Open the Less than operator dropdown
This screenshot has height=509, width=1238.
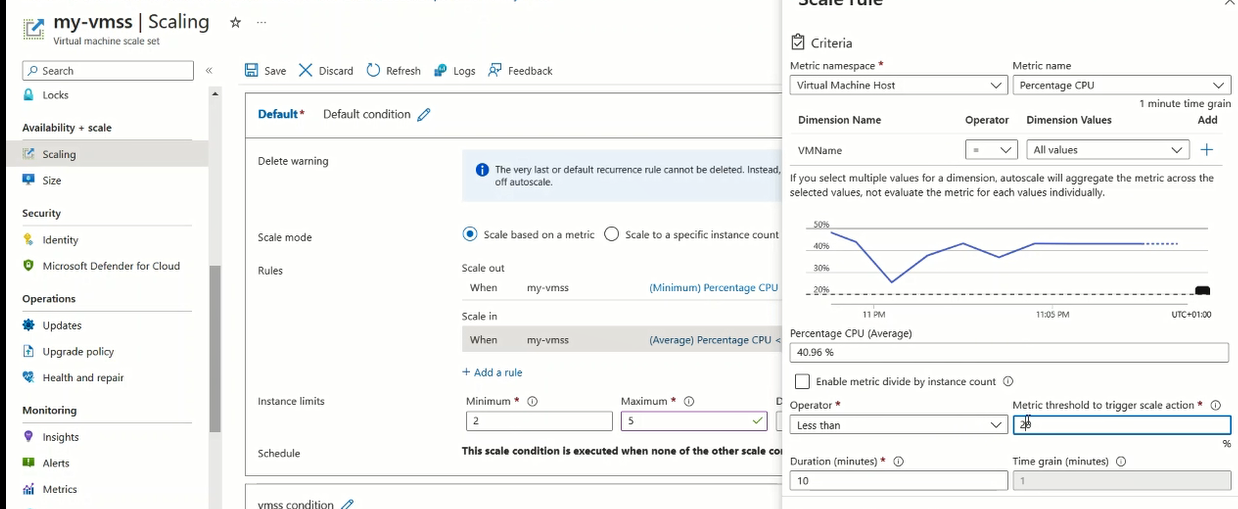tap(898, 425)
